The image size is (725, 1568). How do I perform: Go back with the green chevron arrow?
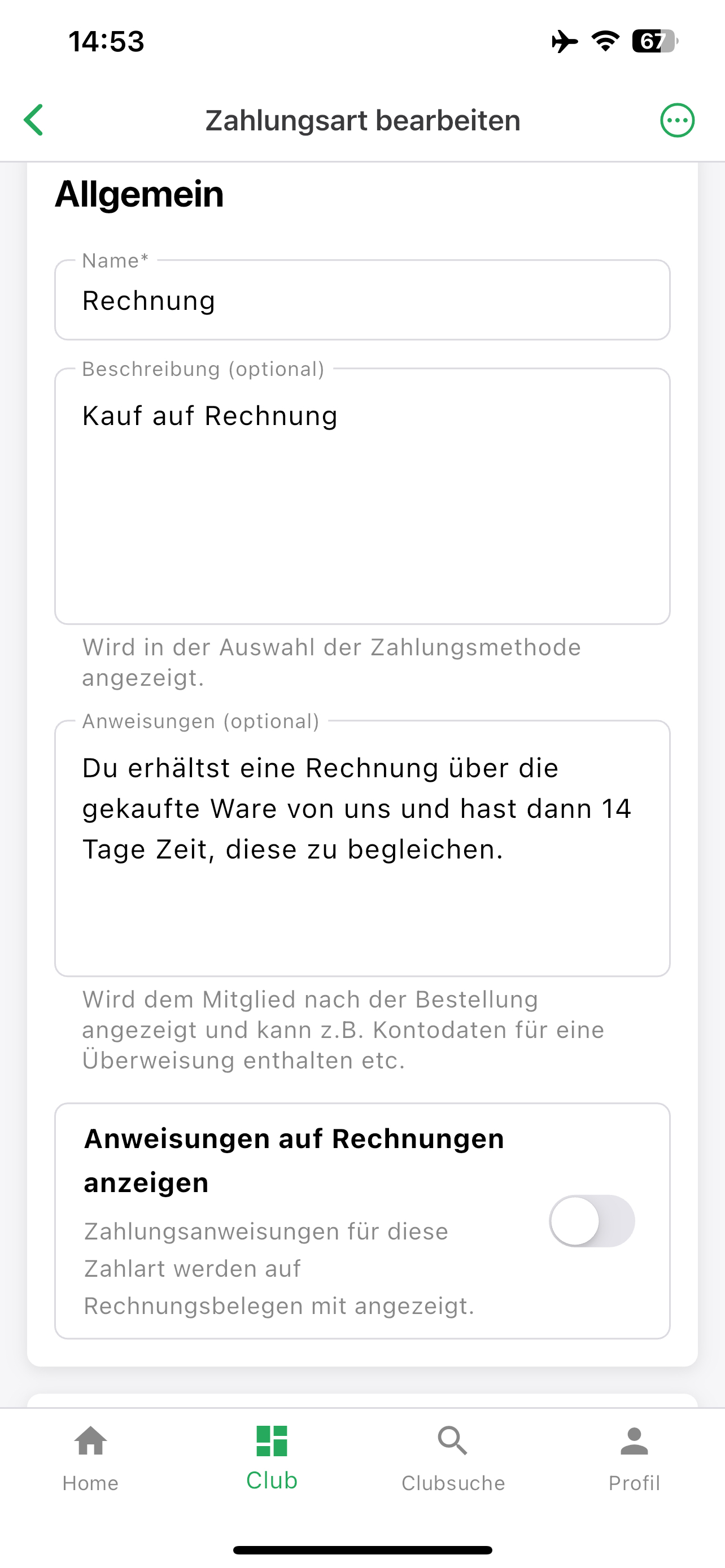click(34, 120)
